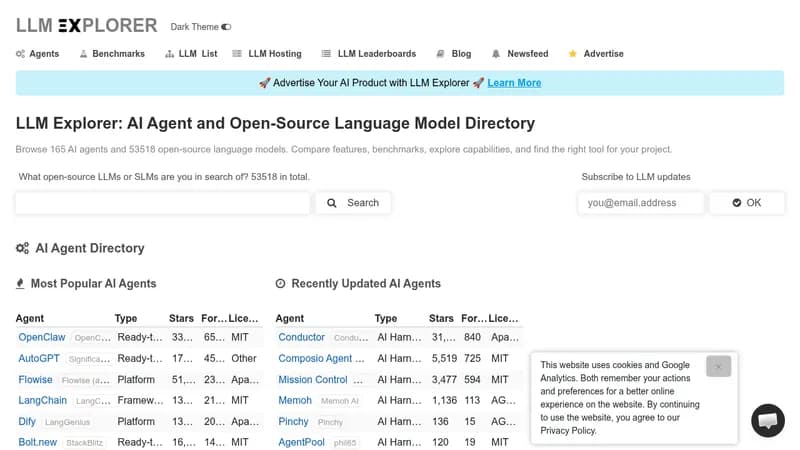
Task: Open the AgentPool agent link
Action: point(302,442)
